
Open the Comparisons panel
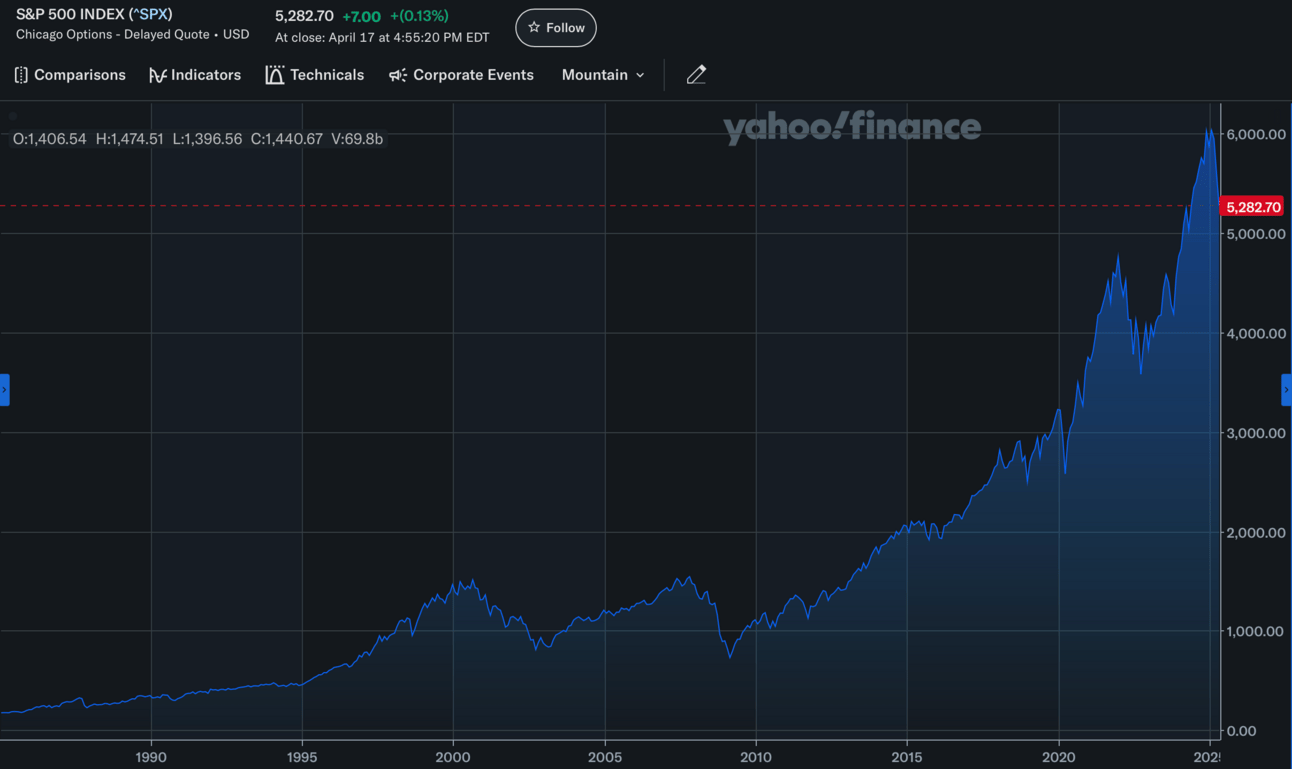pos(70,75)
